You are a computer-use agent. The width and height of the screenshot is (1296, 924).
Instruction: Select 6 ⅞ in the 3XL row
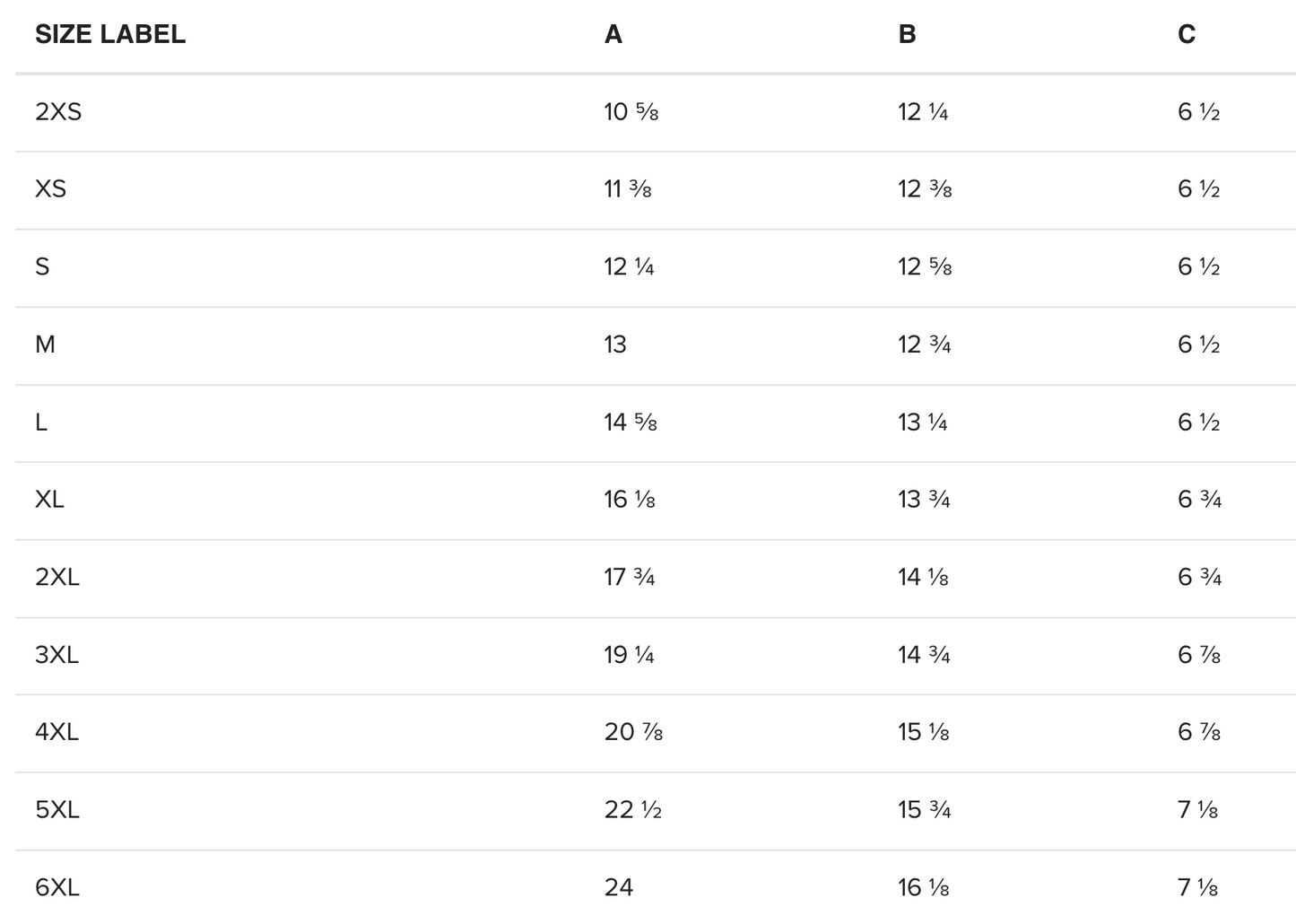pyautogui.click(x=1198, y=655)
